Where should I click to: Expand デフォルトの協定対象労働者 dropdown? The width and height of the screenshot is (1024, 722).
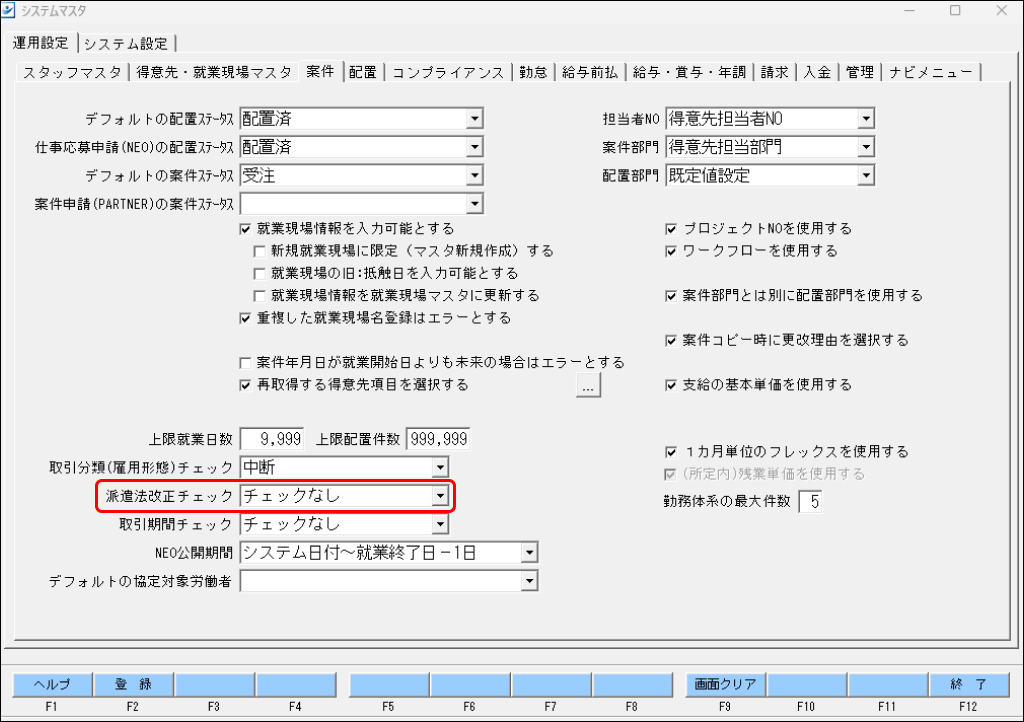point(530,581)
